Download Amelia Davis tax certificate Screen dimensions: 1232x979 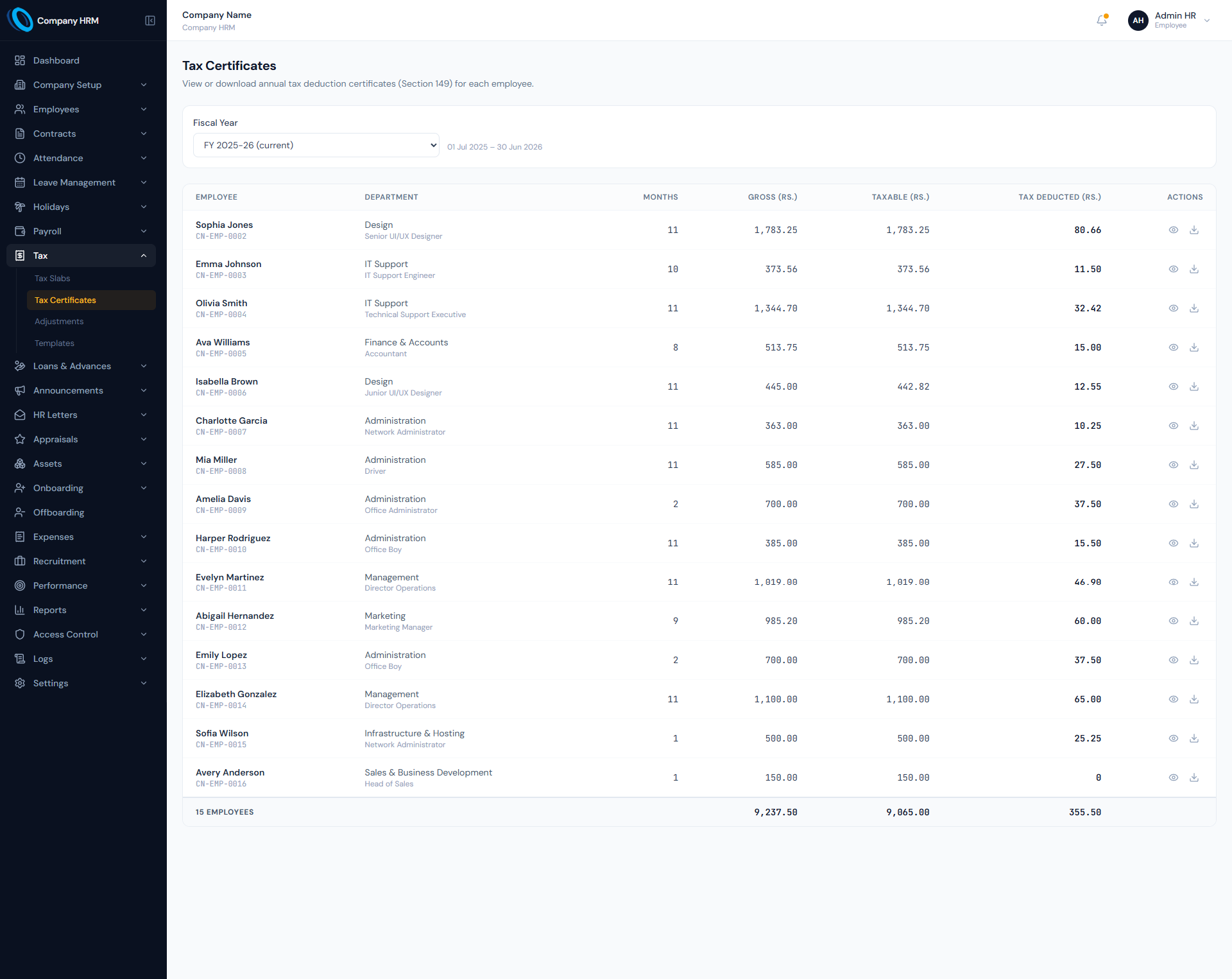pyautogui.click(x=1194, y=504)
